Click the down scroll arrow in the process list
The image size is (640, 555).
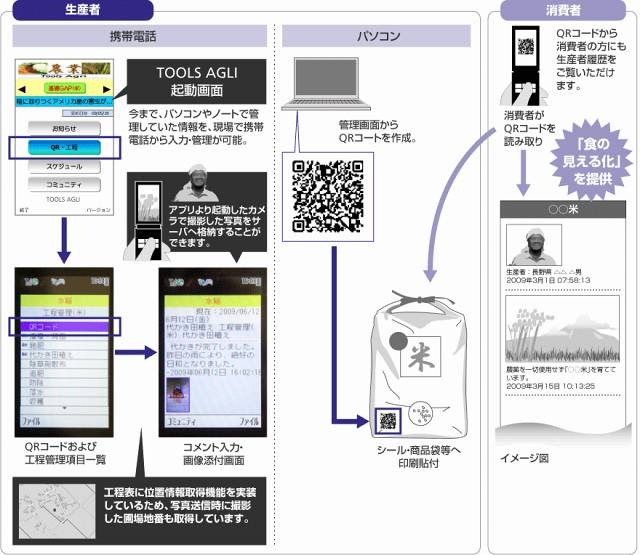coord(64,408)
